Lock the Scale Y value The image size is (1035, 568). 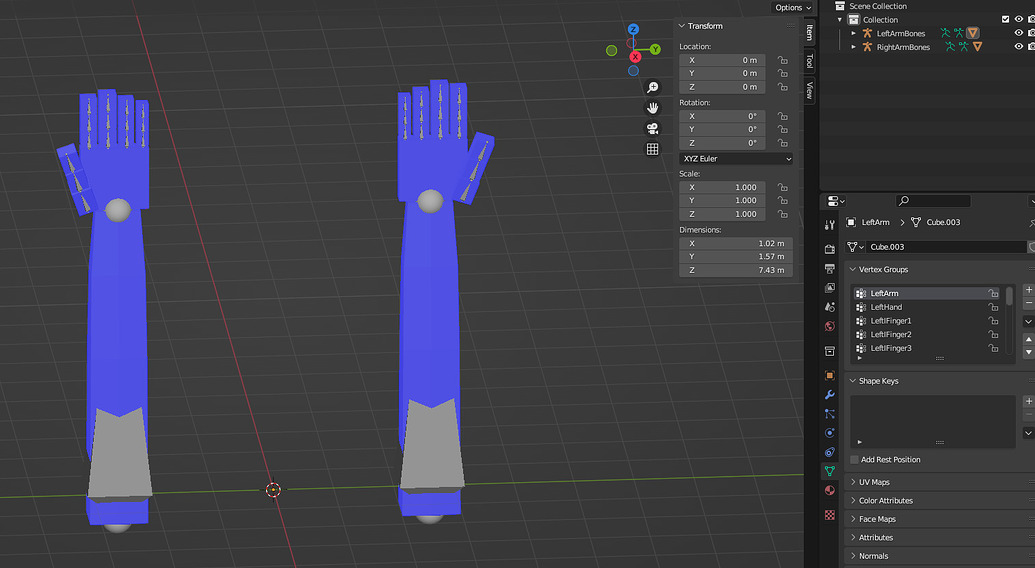[x=782, y=201]
